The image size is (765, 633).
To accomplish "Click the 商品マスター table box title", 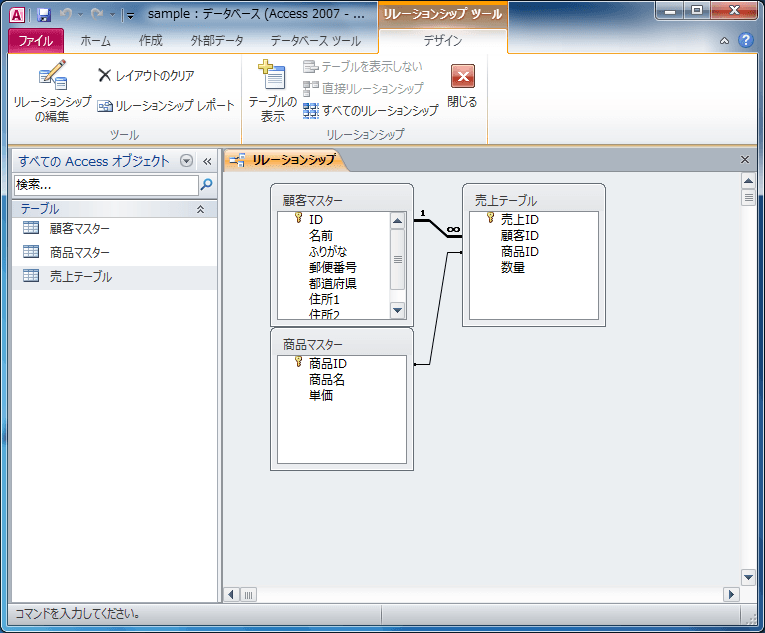I will point(313,345).
